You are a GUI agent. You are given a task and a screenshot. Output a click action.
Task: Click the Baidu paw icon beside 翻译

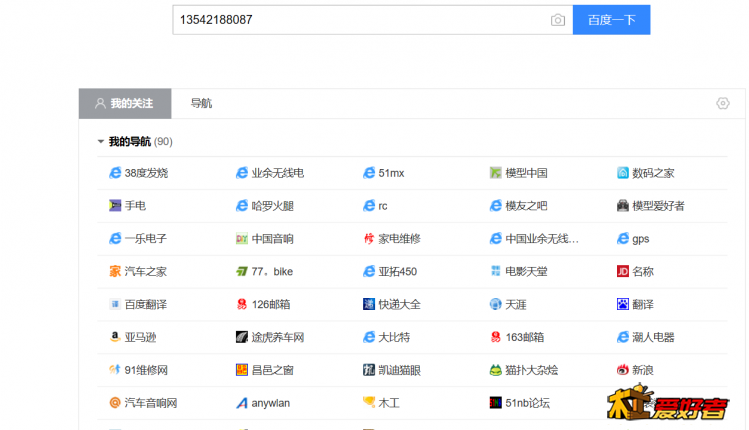click(623, 304)
